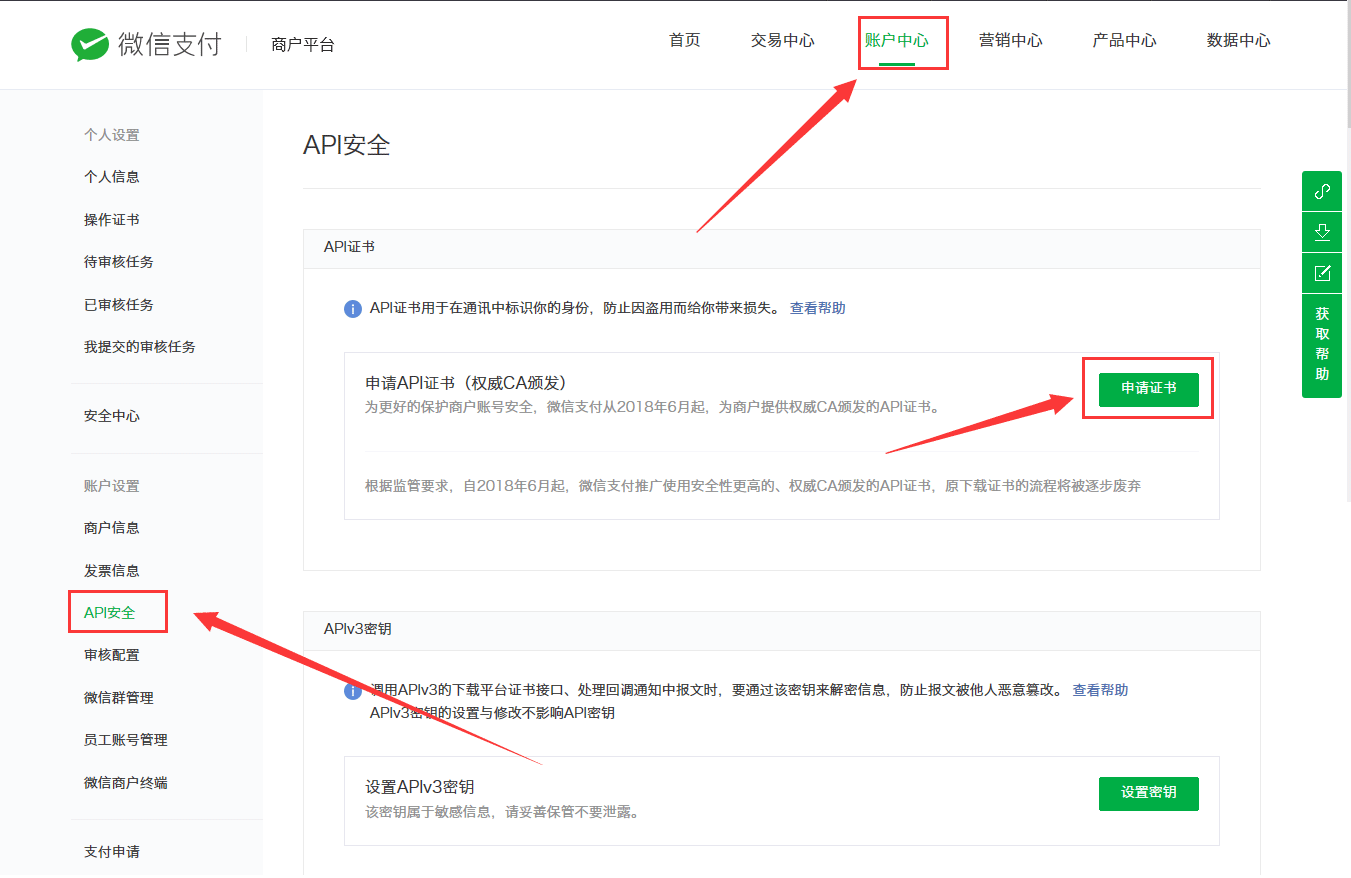The height and width of the screenshot is (878, 1351).
Task: Open 个人信息 in the sidebar
Action: 112,177
